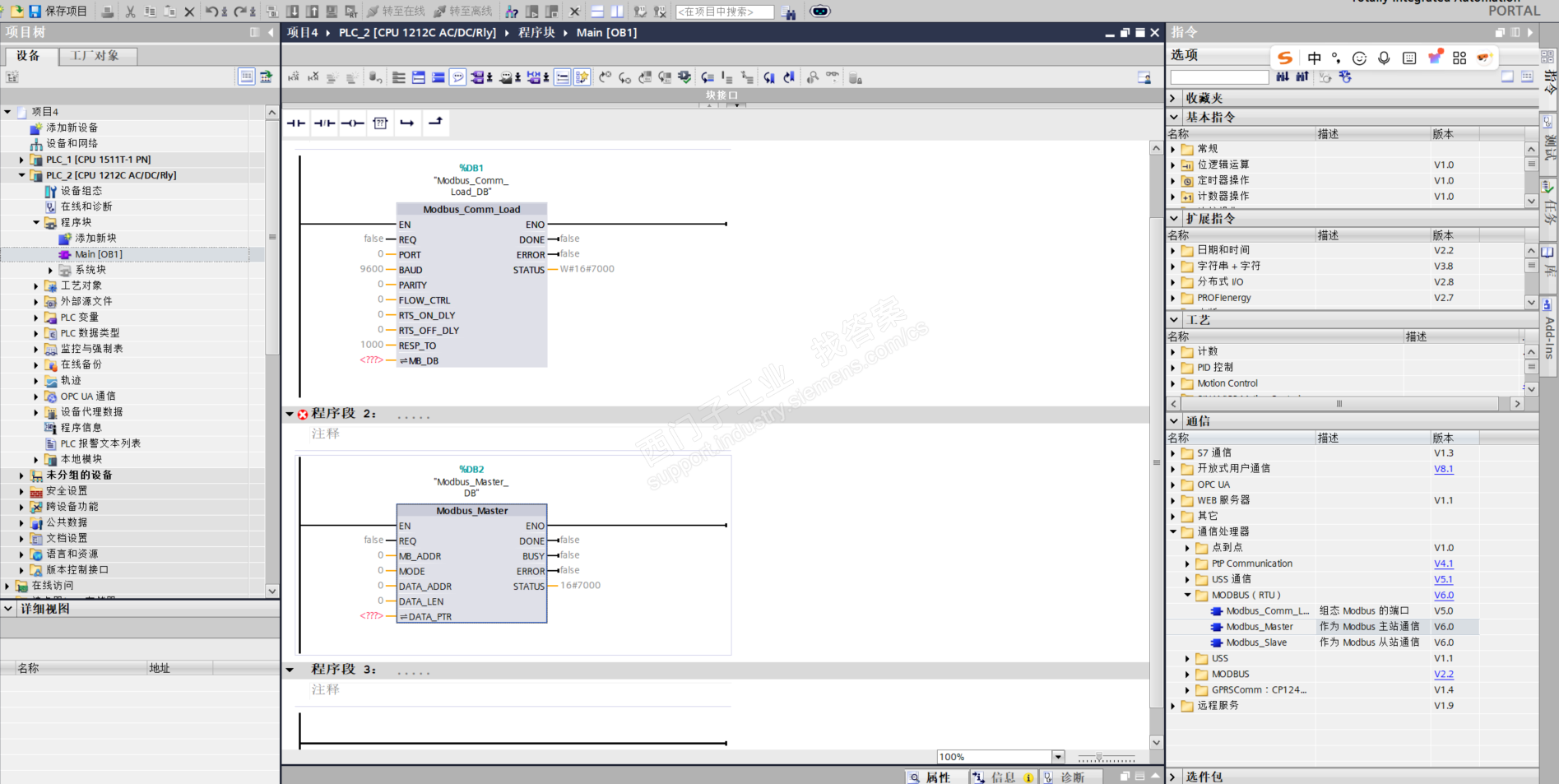
Task: Click the V4.1 version link for PtP Communication
Action: pyautogui.click(x=1444, y=564)
